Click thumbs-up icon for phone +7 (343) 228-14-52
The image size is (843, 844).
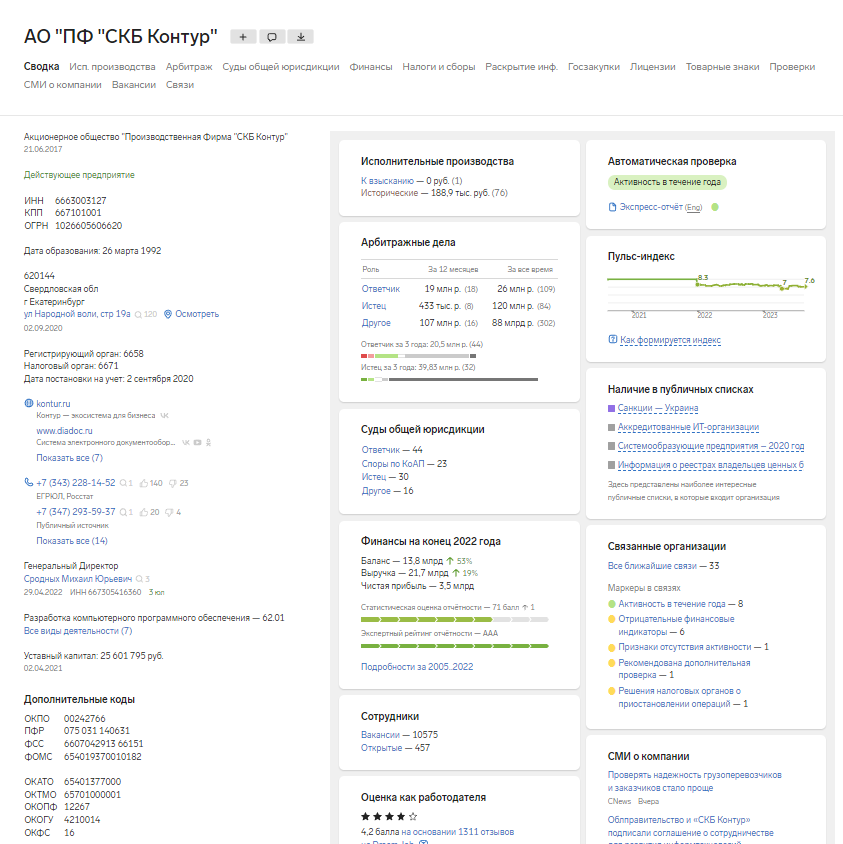coord(144,483)
